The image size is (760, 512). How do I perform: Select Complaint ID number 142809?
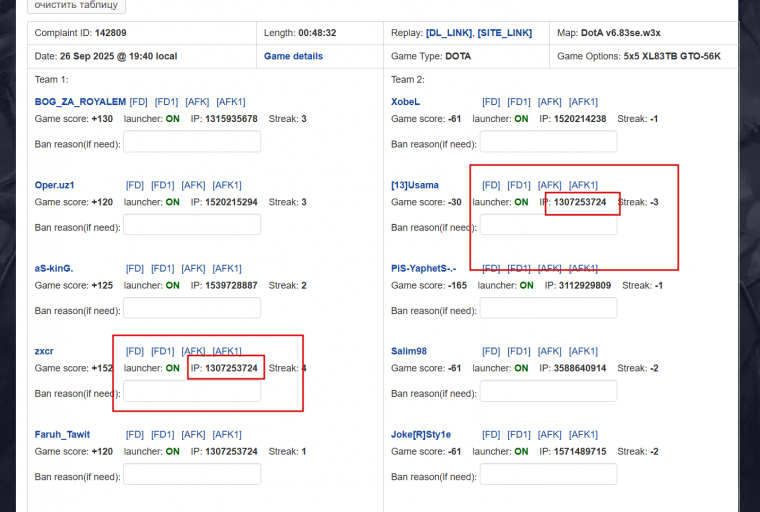pos(111,33)
